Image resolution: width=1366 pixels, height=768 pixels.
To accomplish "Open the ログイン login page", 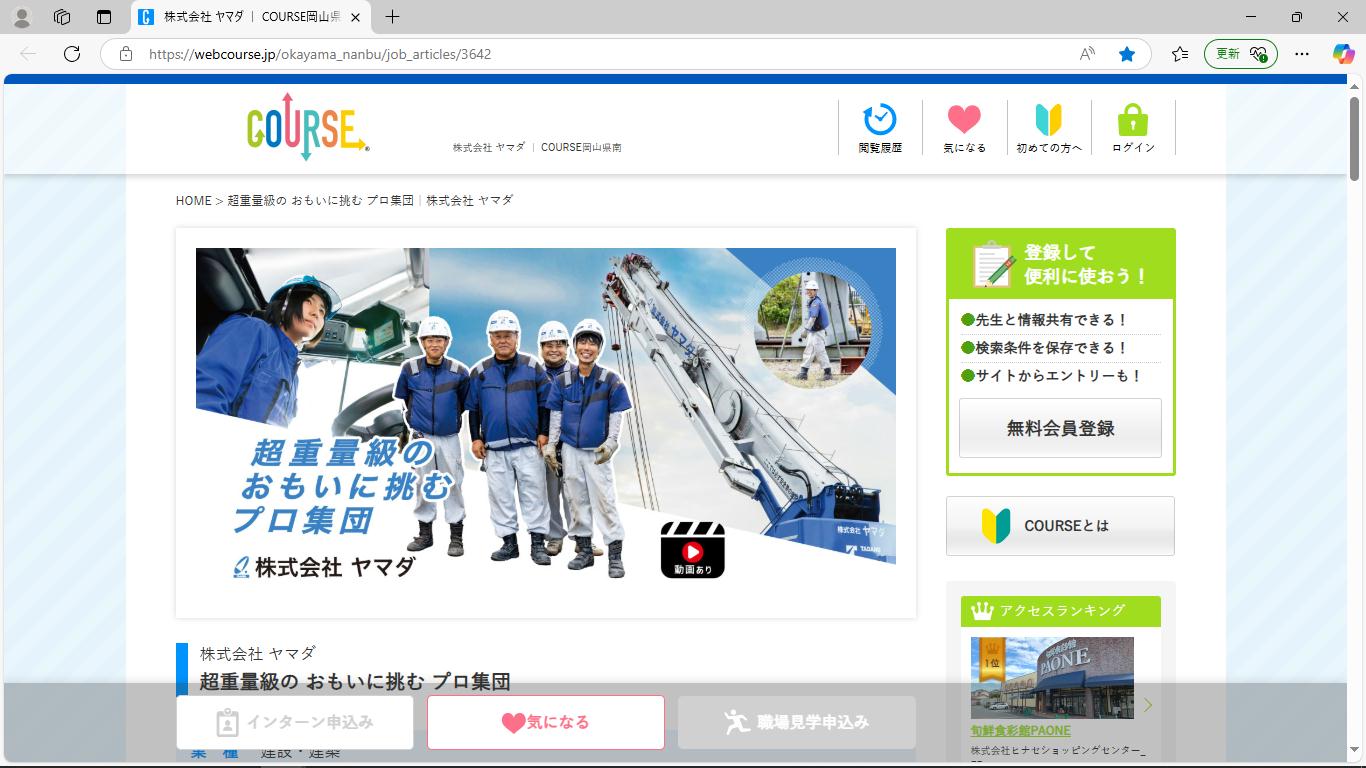I will tap(1133, 128).
